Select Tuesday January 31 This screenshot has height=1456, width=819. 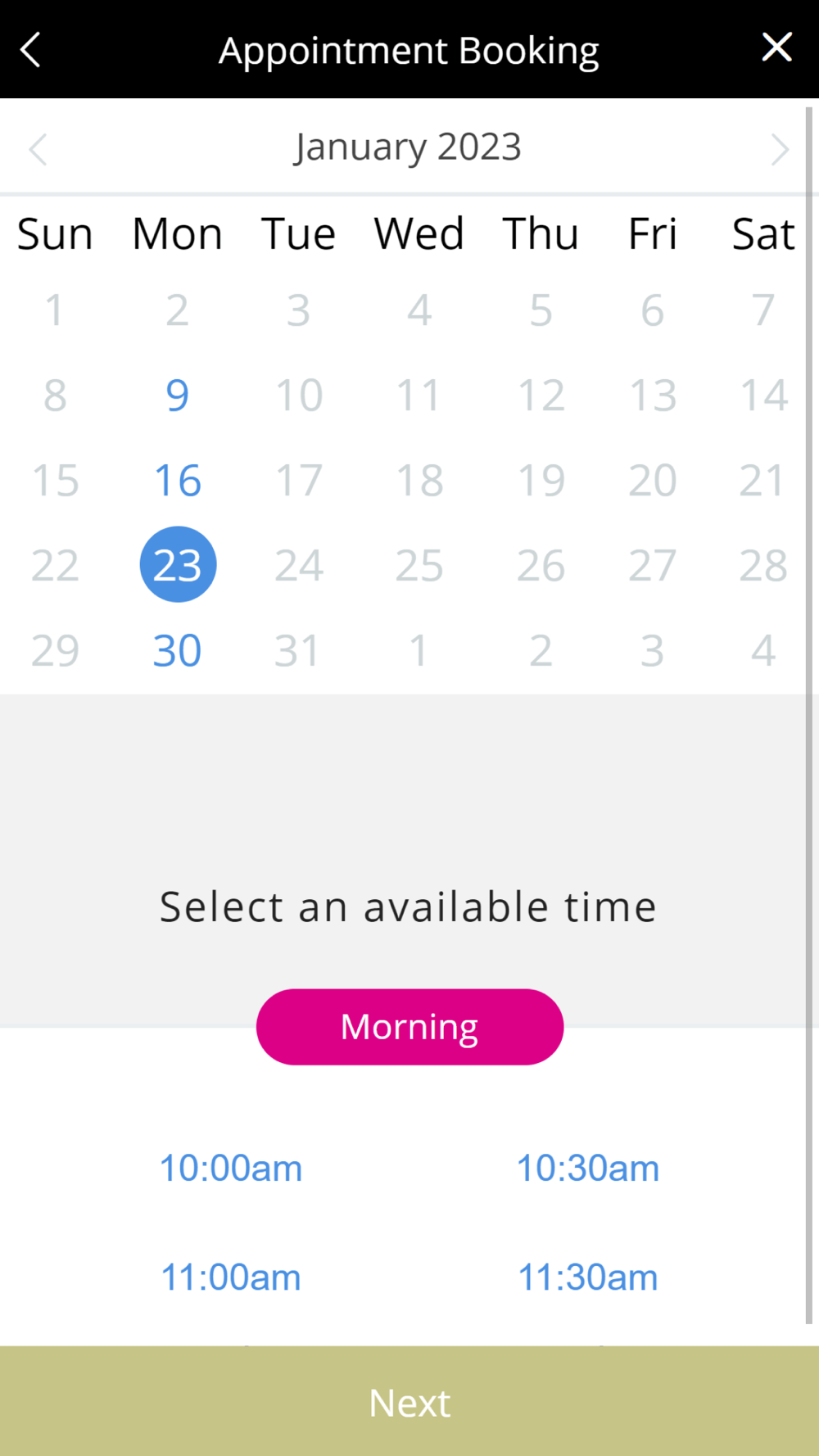pyautogui.click(x=296, y=651)
